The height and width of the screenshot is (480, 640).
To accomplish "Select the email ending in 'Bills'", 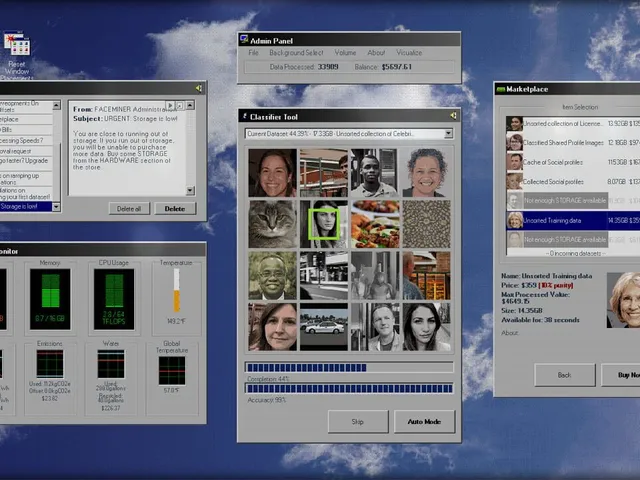I will click(x=26, y=130).
